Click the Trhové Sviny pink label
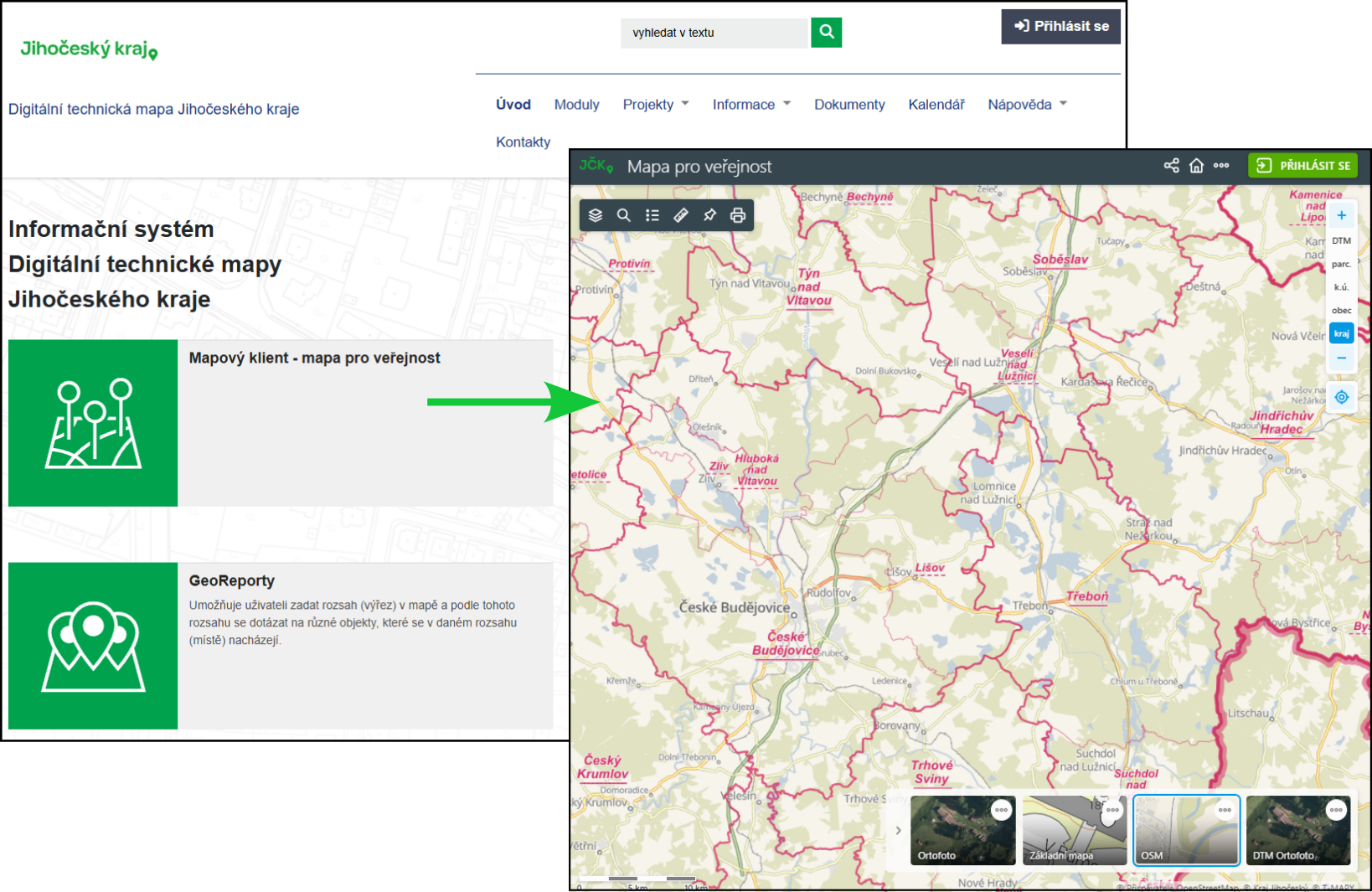 tap(931, 771)
